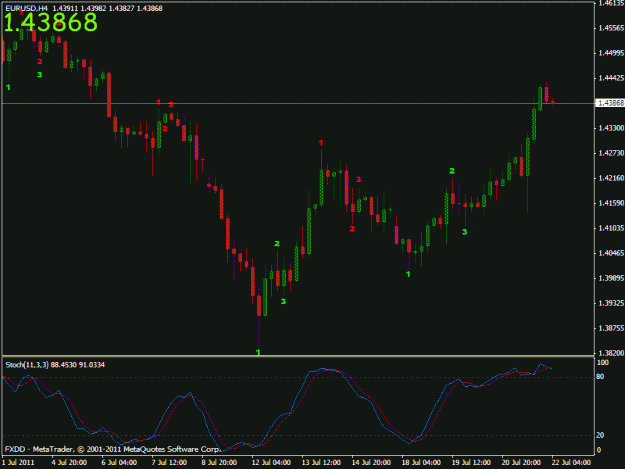Click green 1 marker under the lowest candle wick
This screenshot has width=625, height=469.
coord(258,352)
